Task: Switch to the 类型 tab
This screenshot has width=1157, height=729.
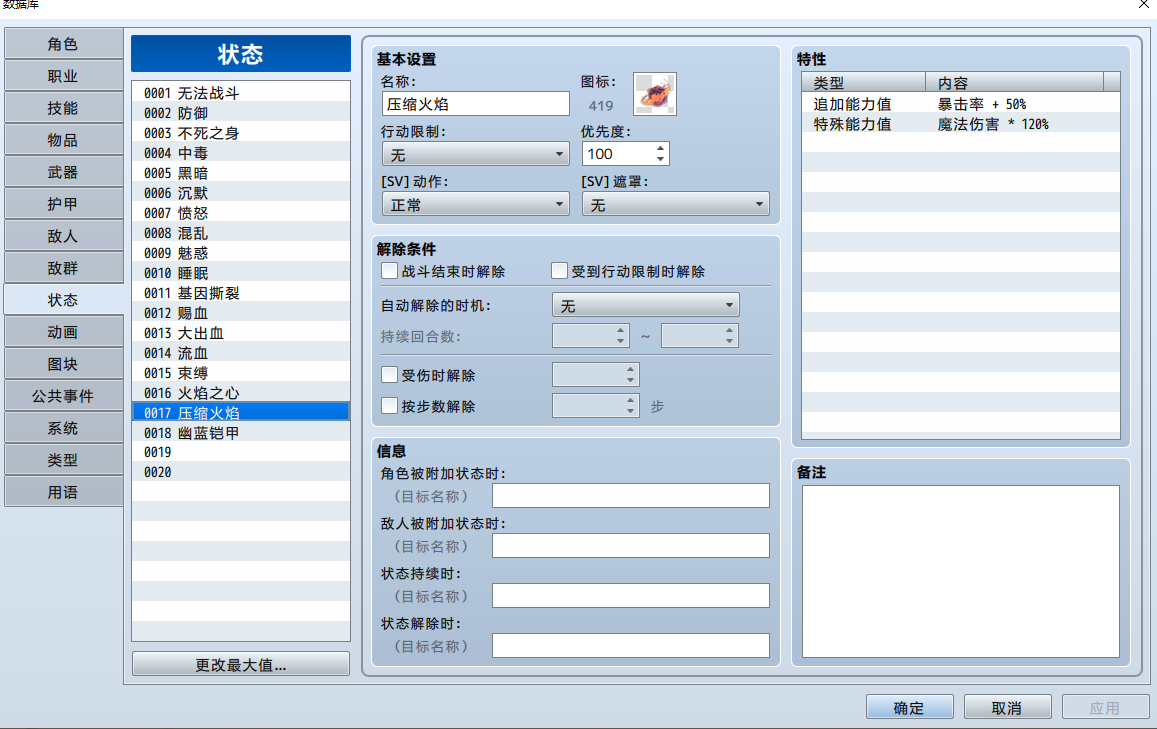Action: click(x=63, y=460)
